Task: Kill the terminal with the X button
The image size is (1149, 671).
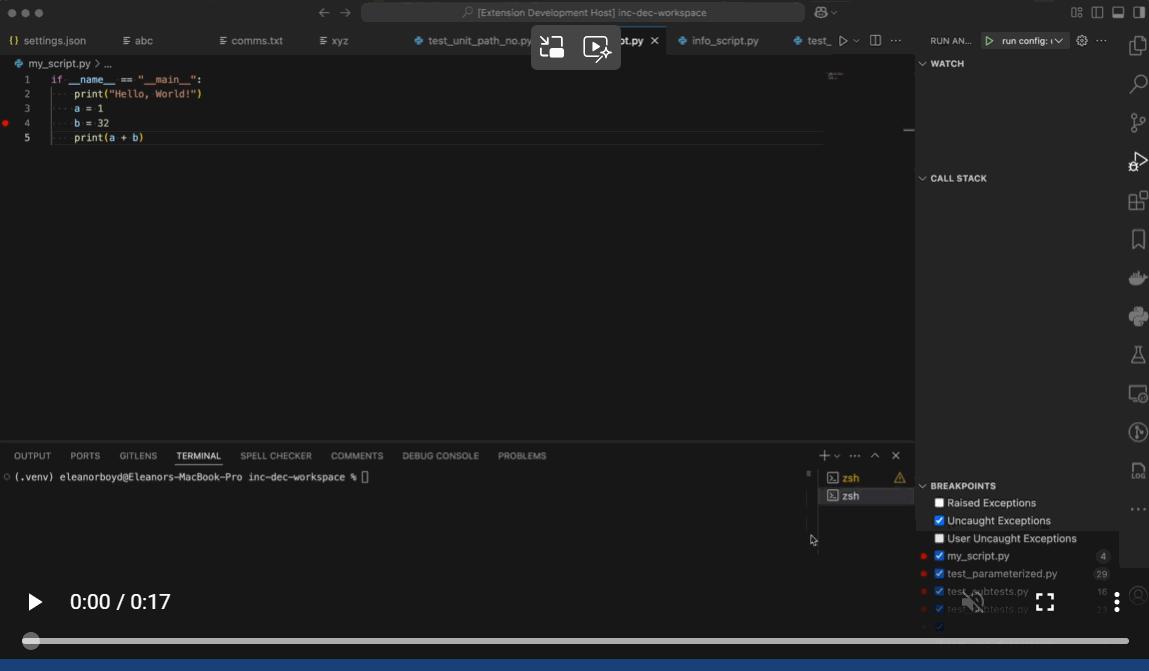Action: [895, 455]
